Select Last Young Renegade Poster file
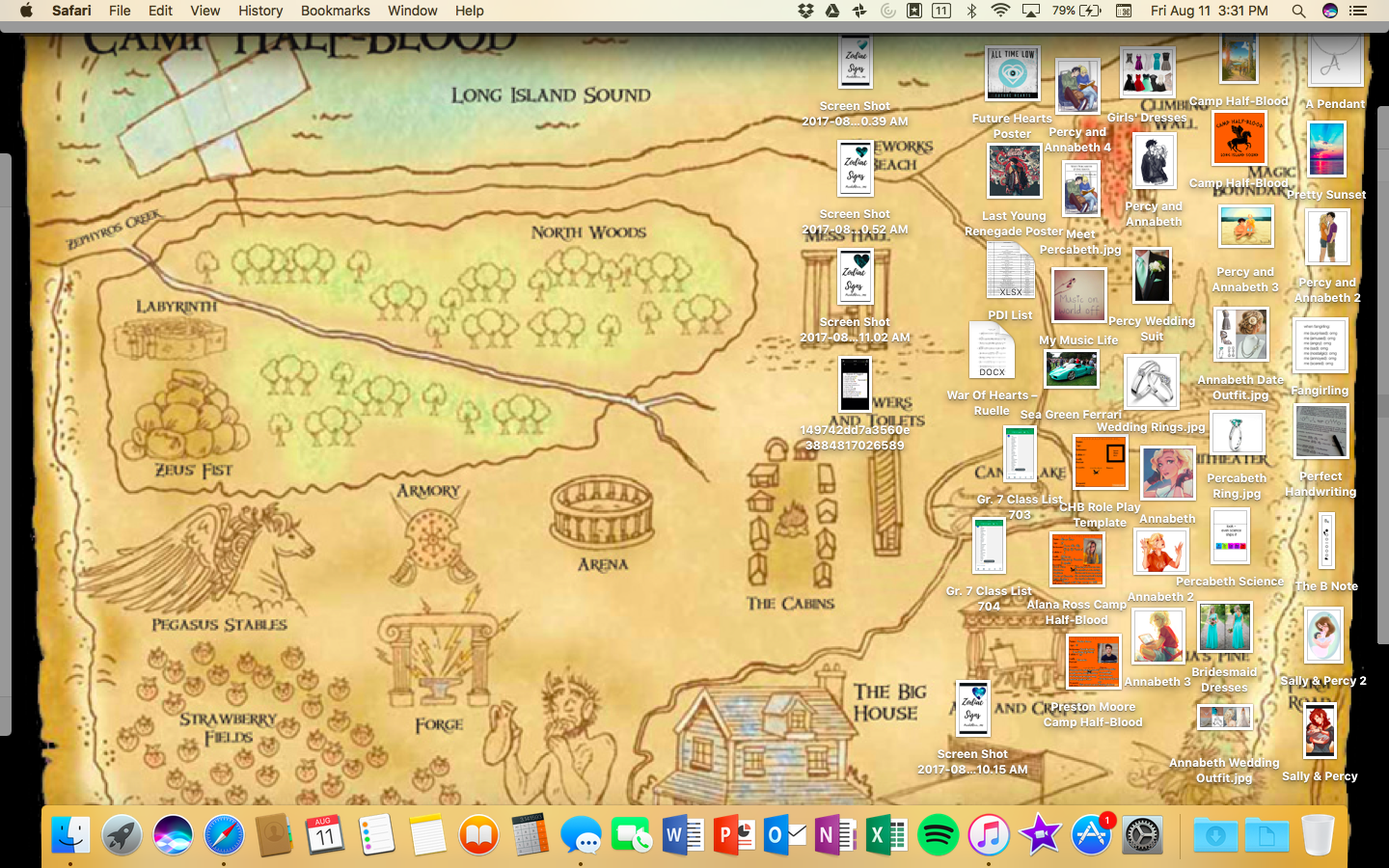 [x=1015, y=173]
